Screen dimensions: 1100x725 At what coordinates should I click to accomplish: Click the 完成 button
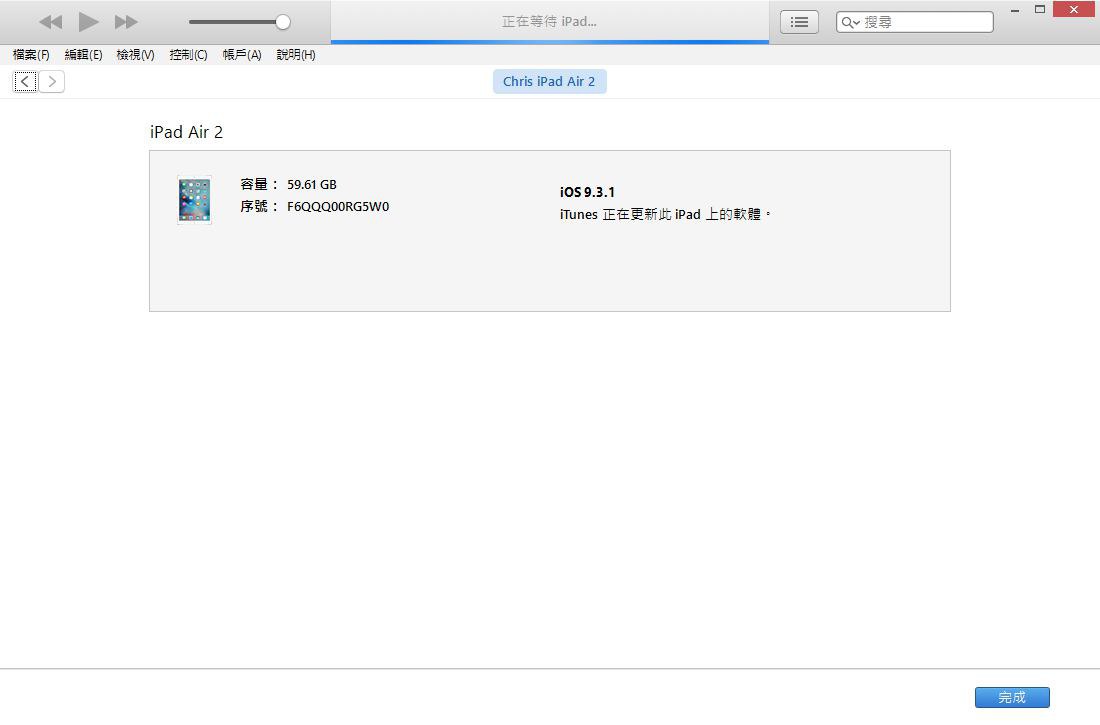1012,697
